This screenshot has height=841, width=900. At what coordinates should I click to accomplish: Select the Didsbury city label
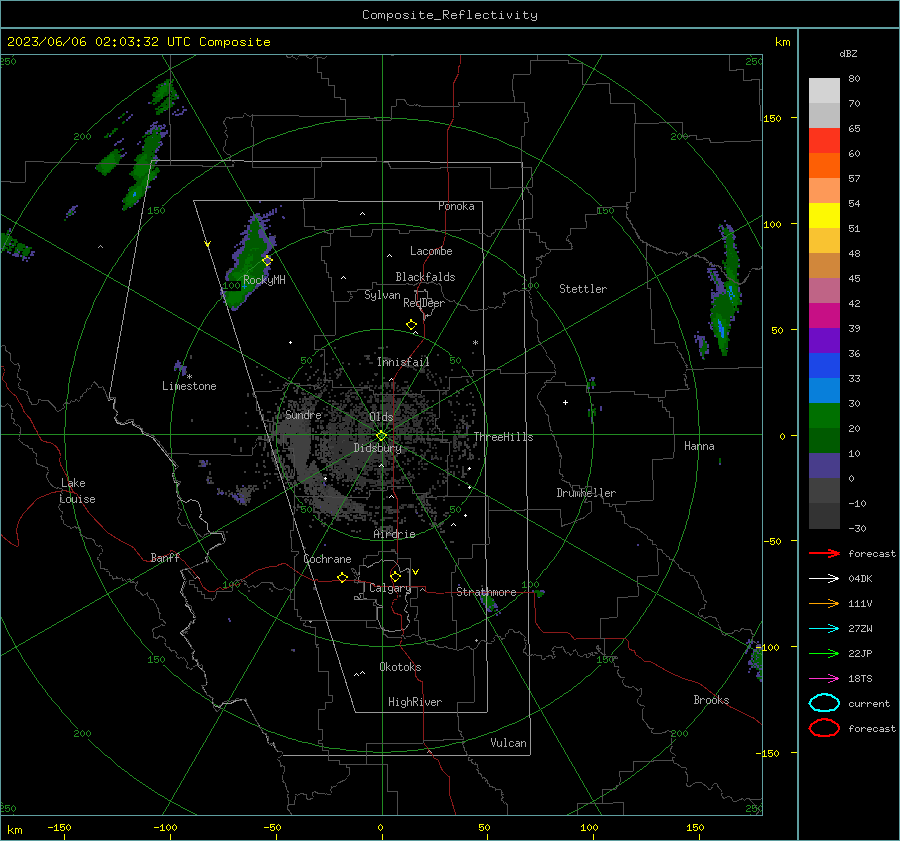click(377, 448)
